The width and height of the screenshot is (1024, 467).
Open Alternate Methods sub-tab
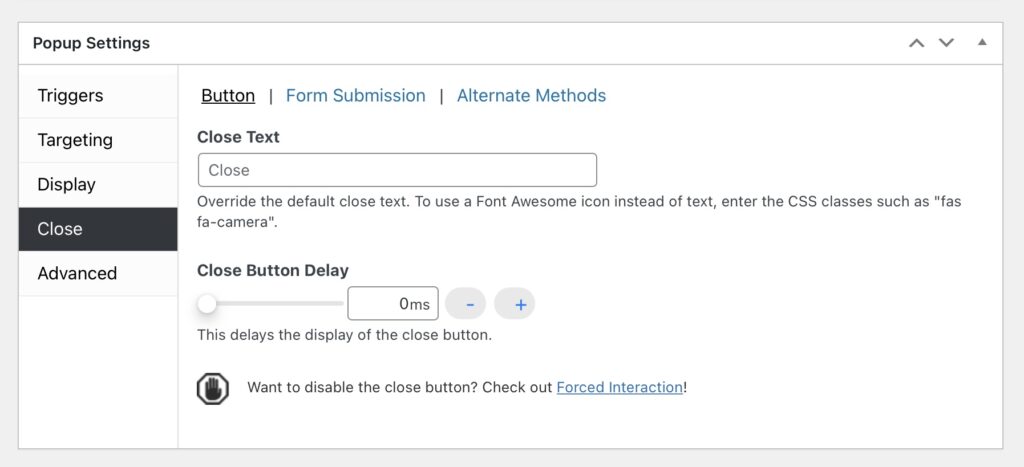click(x=532, y=95)
